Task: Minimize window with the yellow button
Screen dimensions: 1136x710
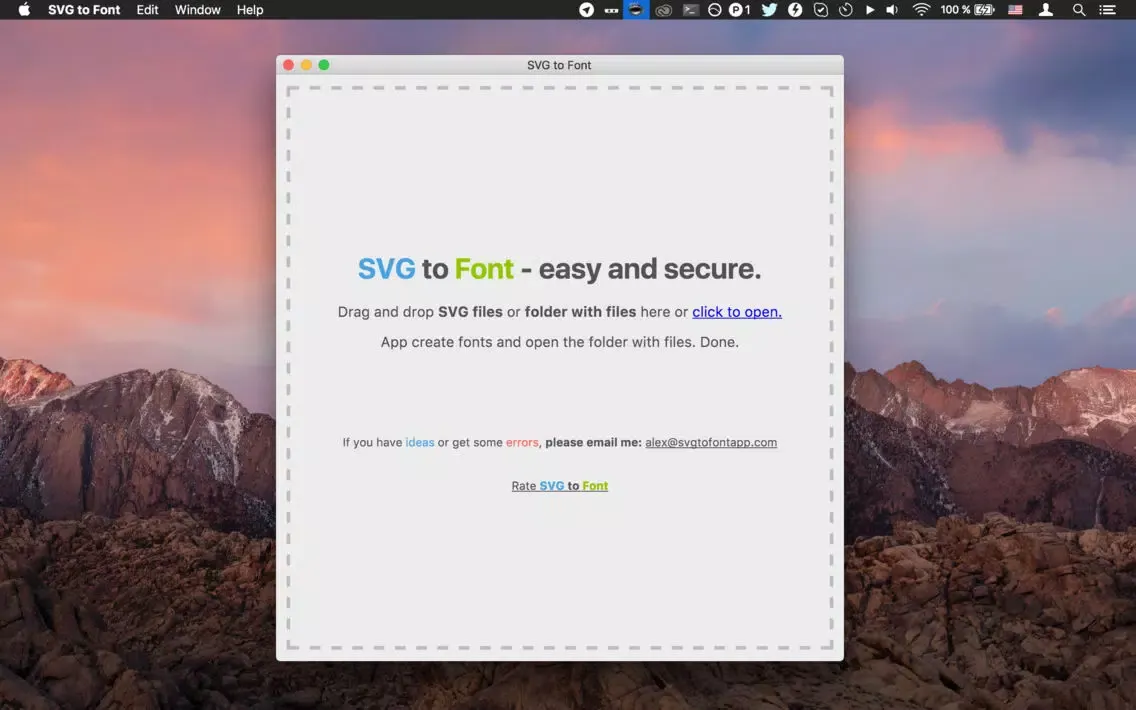Action: pyautogui.click(x=306, y=64)
